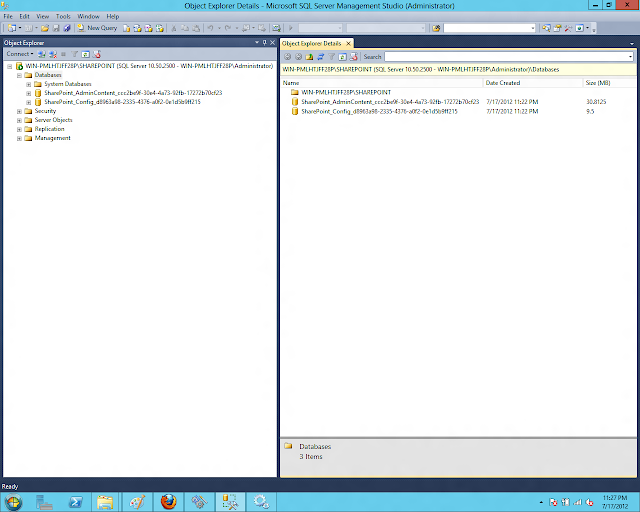Screen dimensions: 640x512
Task: Open the Edit menu
Action: [24, 16]
